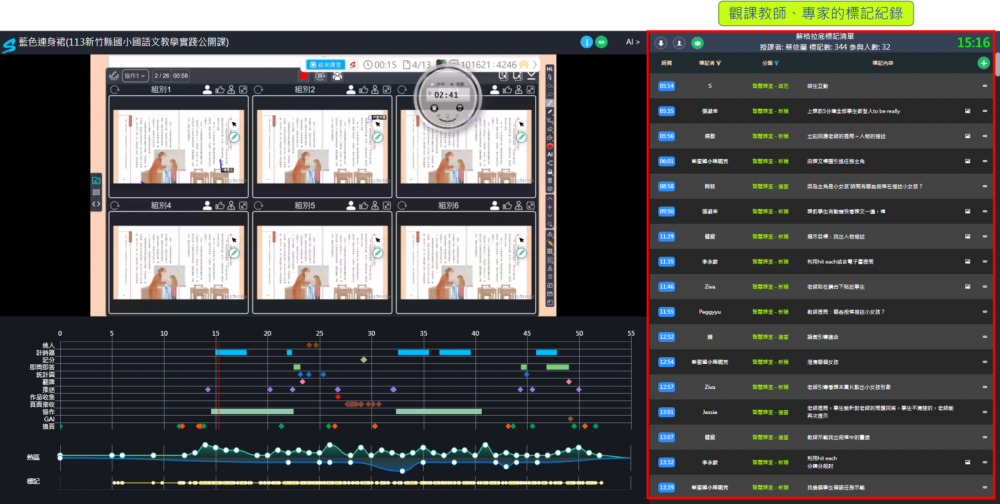Jump to the 11:29 timestamp marker
This screenshot has width=1000, height=504.
point(667,236)
